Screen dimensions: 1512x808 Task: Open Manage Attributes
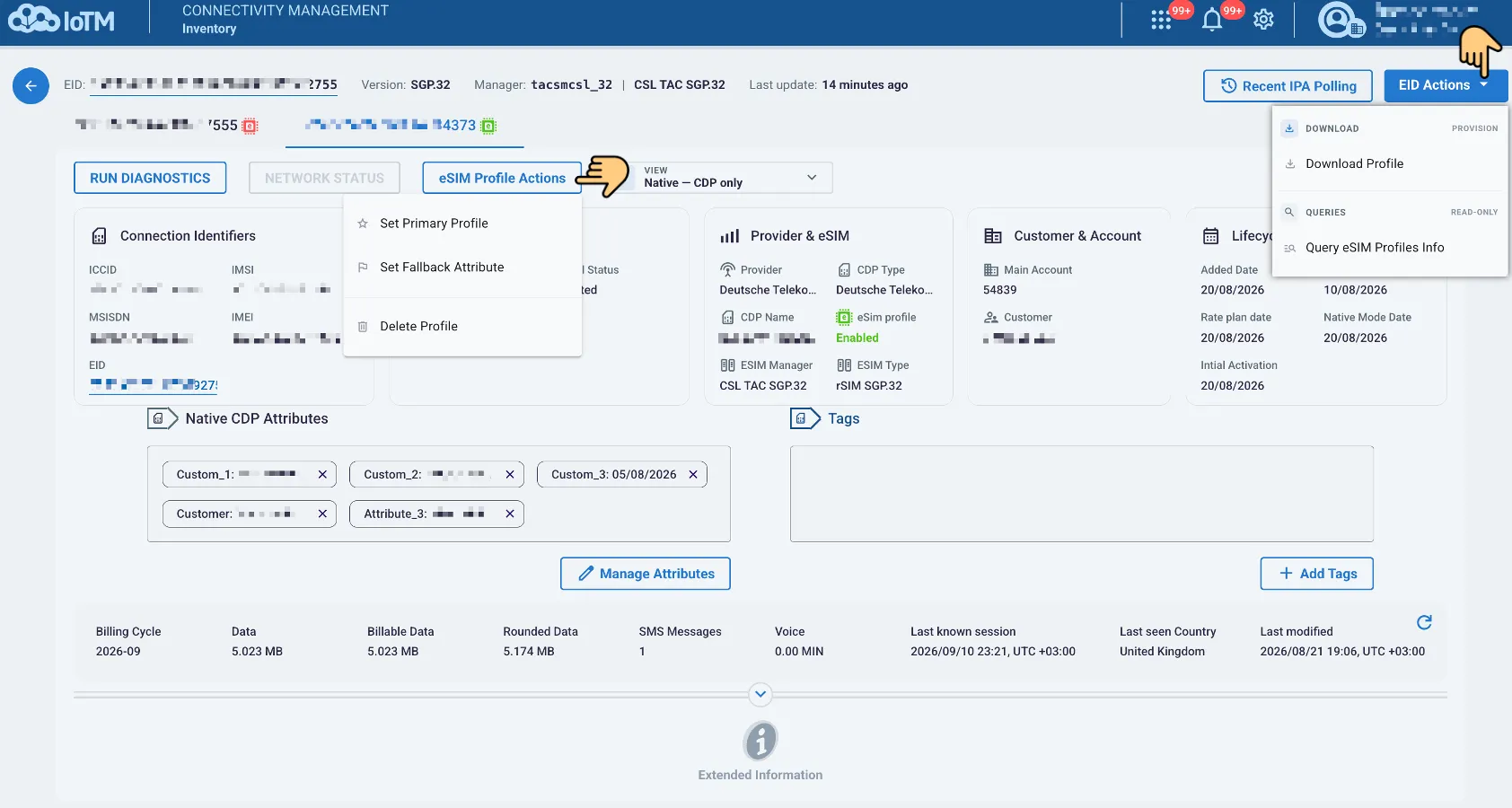click(x=646, y=574)
